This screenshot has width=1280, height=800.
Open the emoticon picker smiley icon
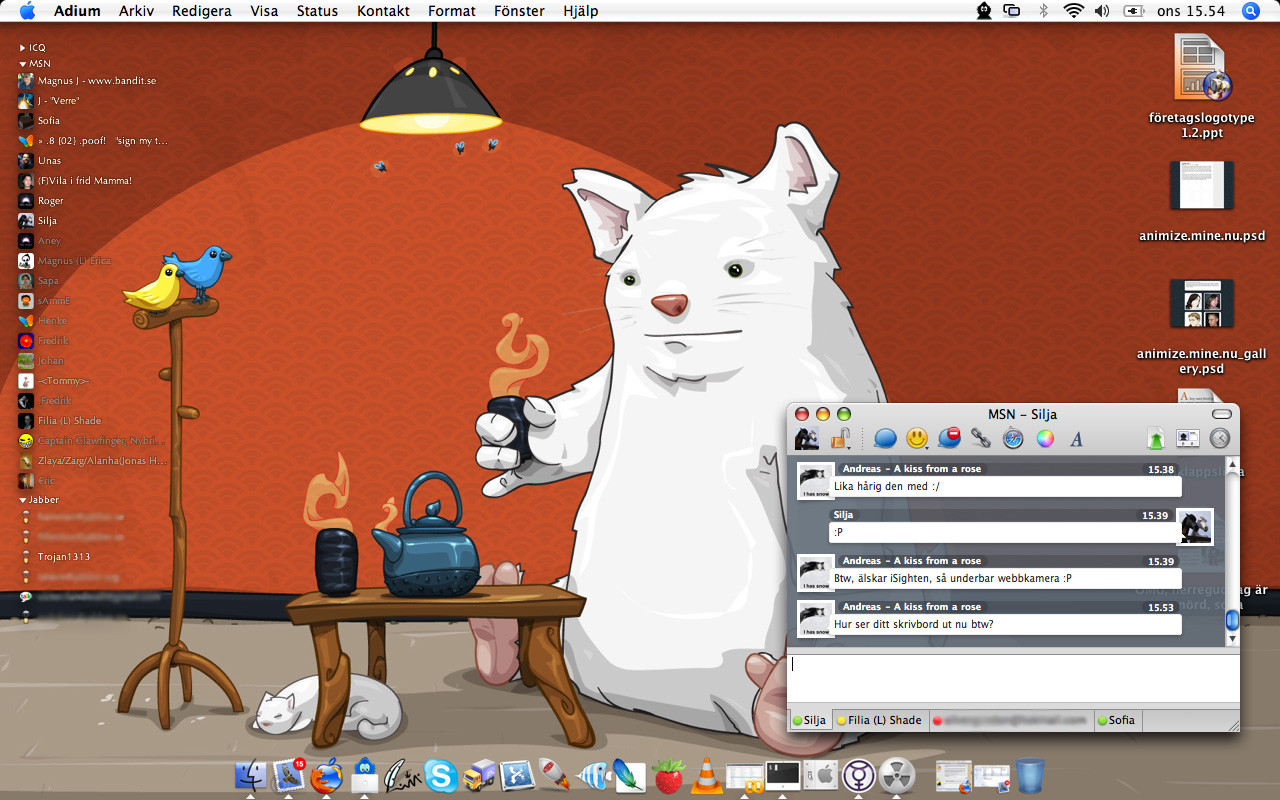point(917,438)
